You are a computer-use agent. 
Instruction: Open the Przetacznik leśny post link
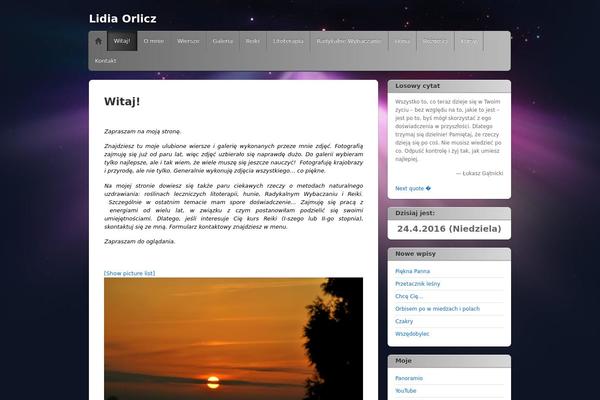point(417,284)
